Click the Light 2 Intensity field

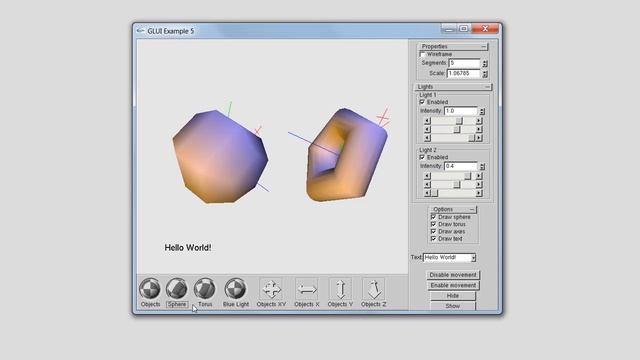pyautogui.click(x=461, y=166)
